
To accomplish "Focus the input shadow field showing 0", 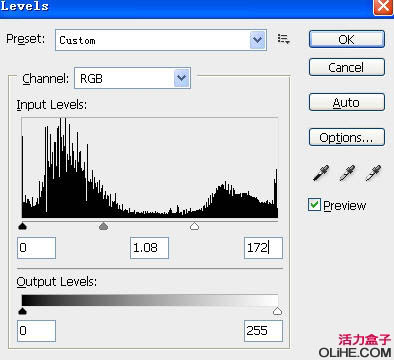I will 36,248.
